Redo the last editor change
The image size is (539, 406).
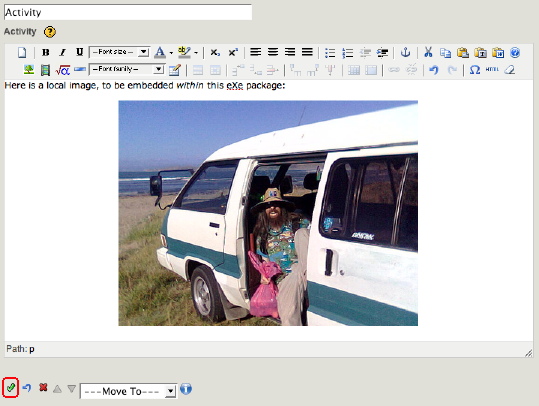pos(452,70)
